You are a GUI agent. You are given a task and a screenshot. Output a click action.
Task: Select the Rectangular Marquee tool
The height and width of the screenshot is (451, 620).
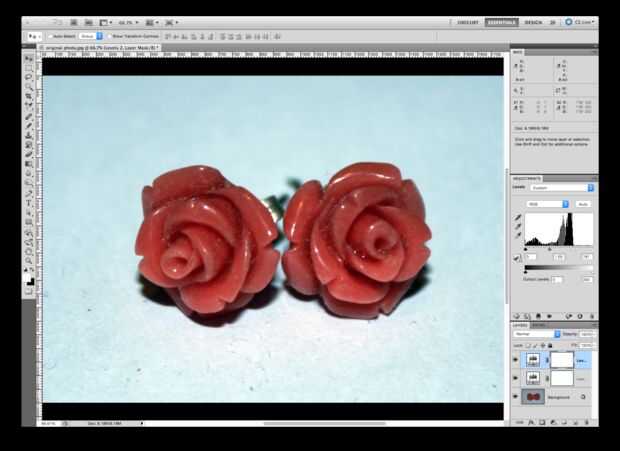(29, 68)
